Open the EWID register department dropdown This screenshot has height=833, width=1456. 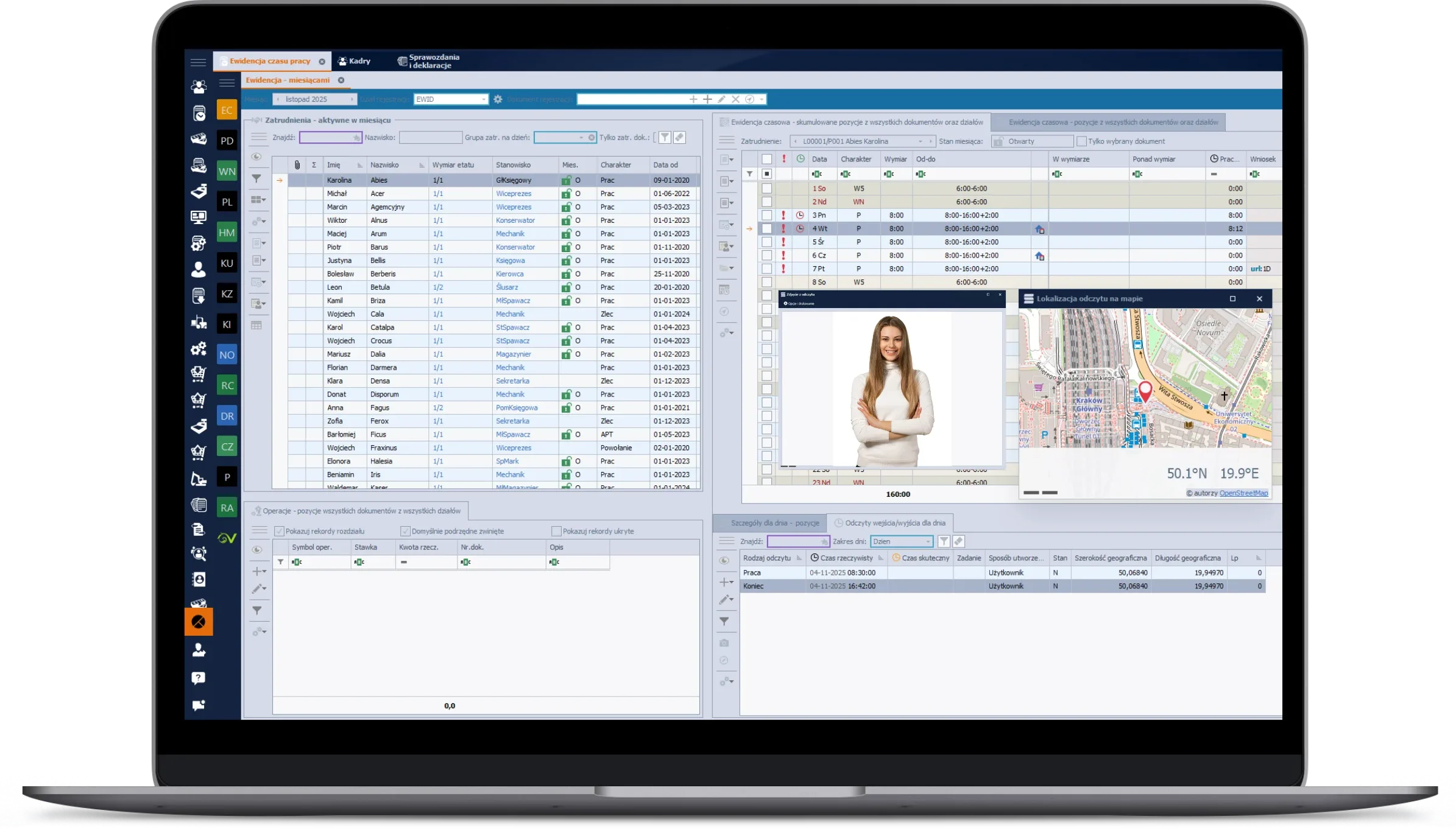[484, 99]
